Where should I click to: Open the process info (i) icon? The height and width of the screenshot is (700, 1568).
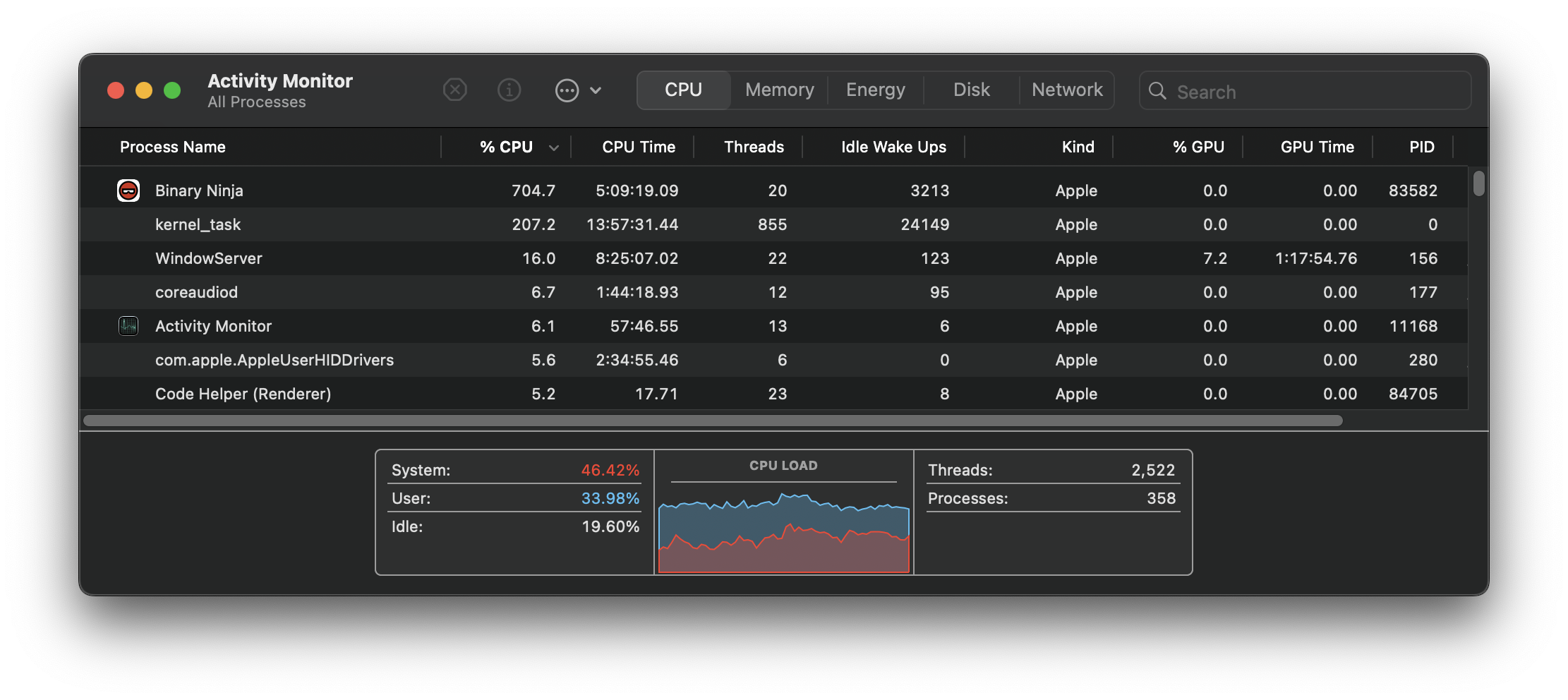point(509,90)
